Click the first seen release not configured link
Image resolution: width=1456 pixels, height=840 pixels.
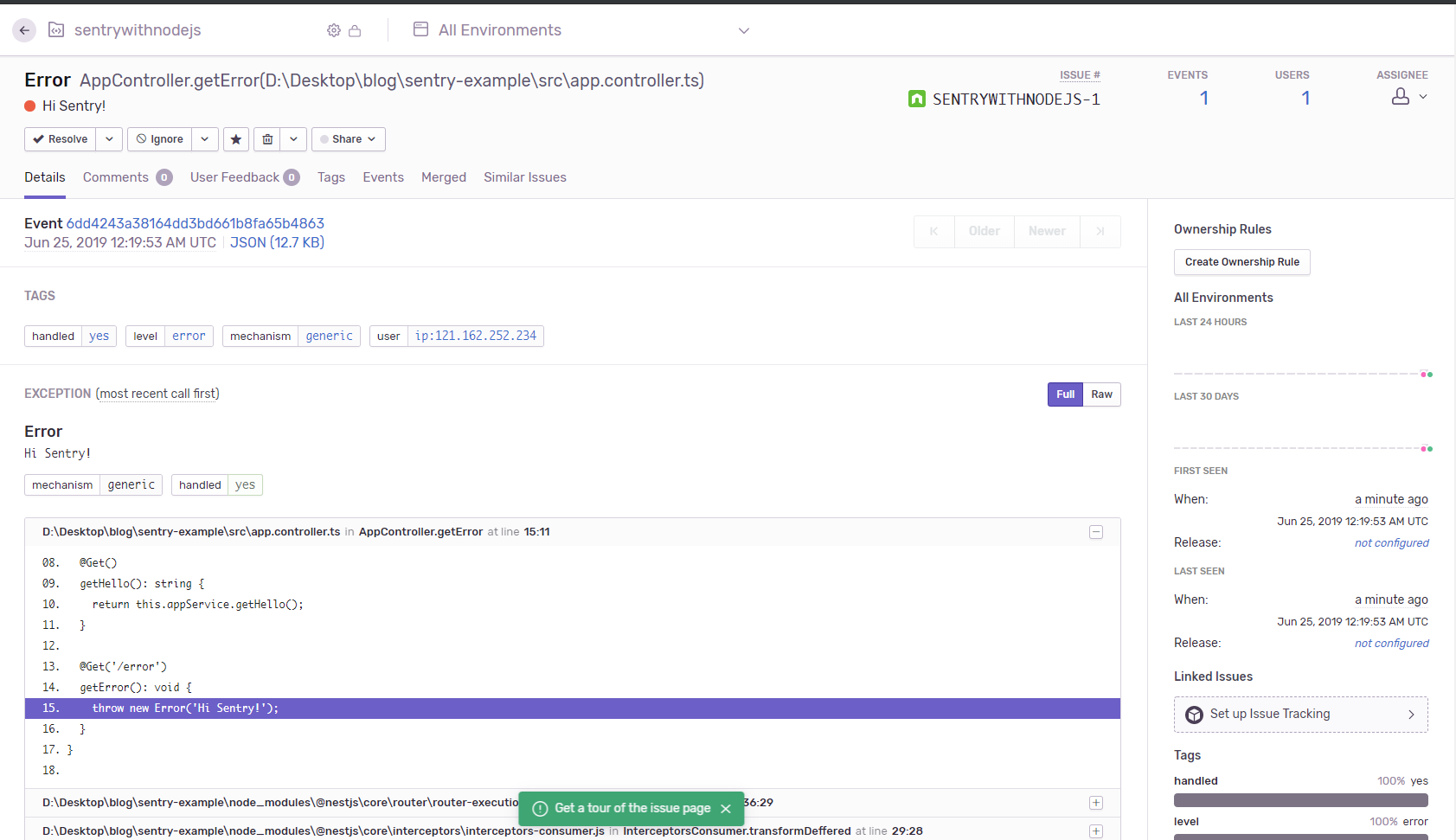1392,543
